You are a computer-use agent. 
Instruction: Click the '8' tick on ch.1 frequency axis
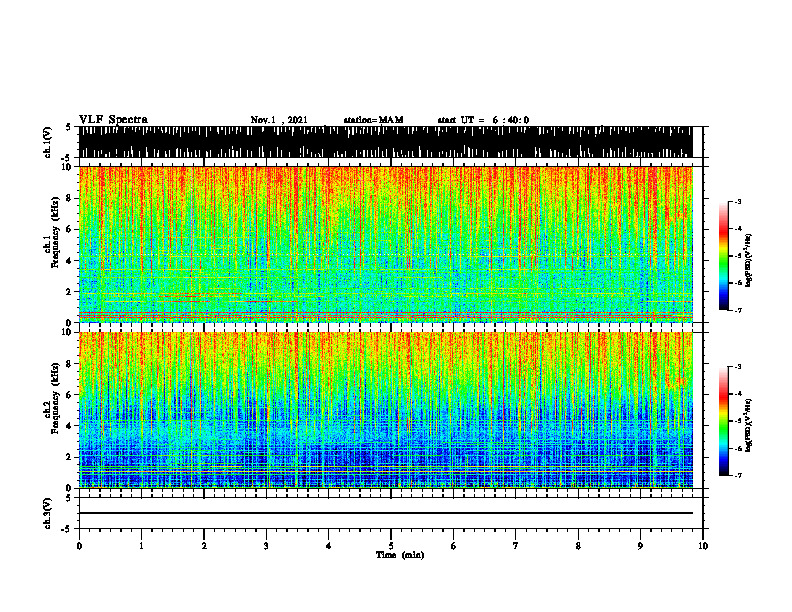click(x=69, y=198)
